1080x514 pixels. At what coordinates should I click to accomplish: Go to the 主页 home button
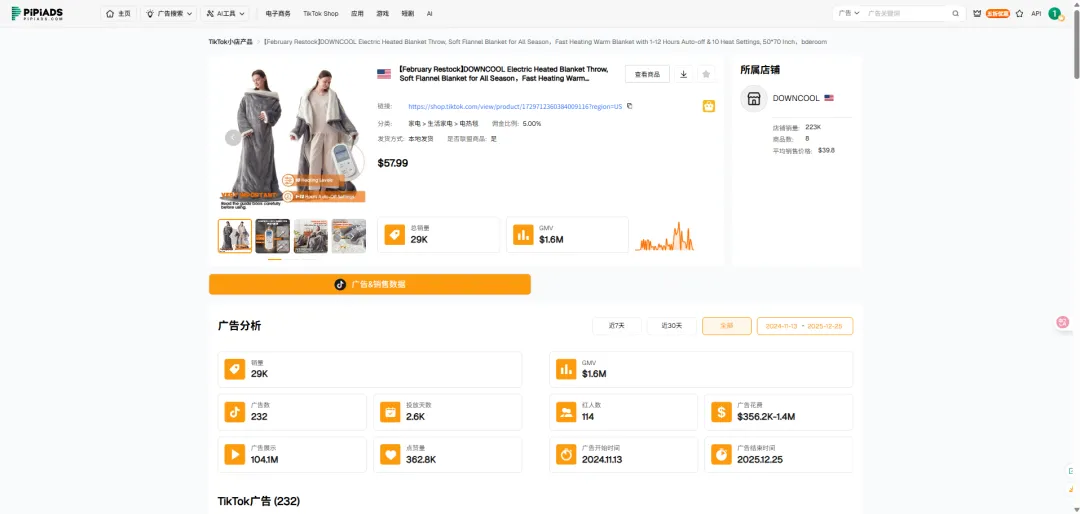coord(118,13)
